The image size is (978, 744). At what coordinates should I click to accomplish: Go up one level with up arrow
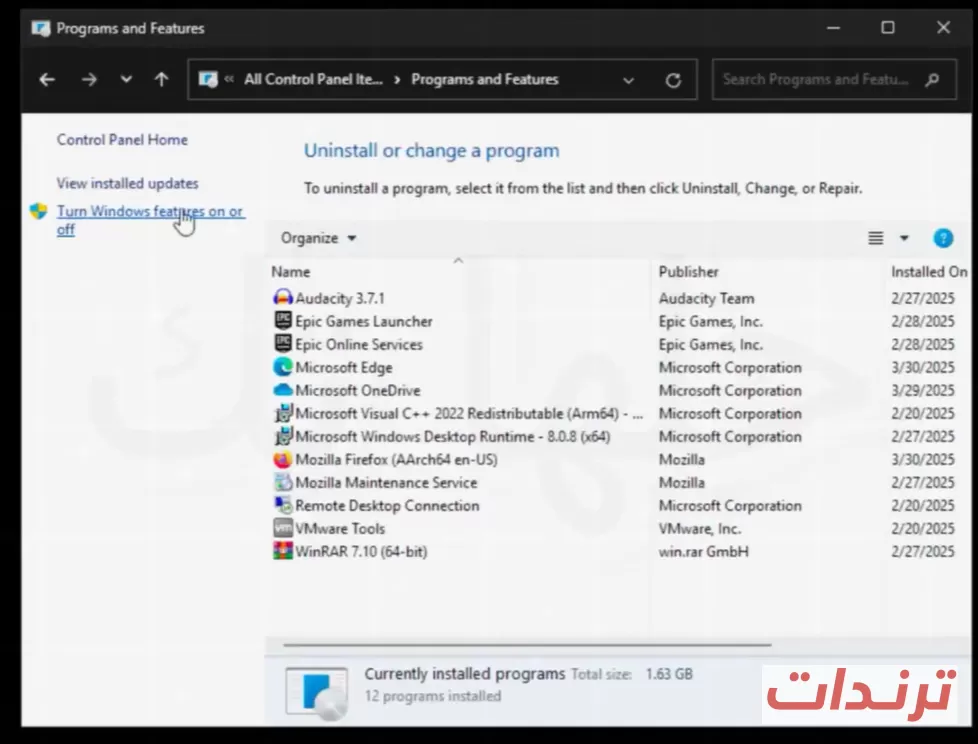point(161,79)
